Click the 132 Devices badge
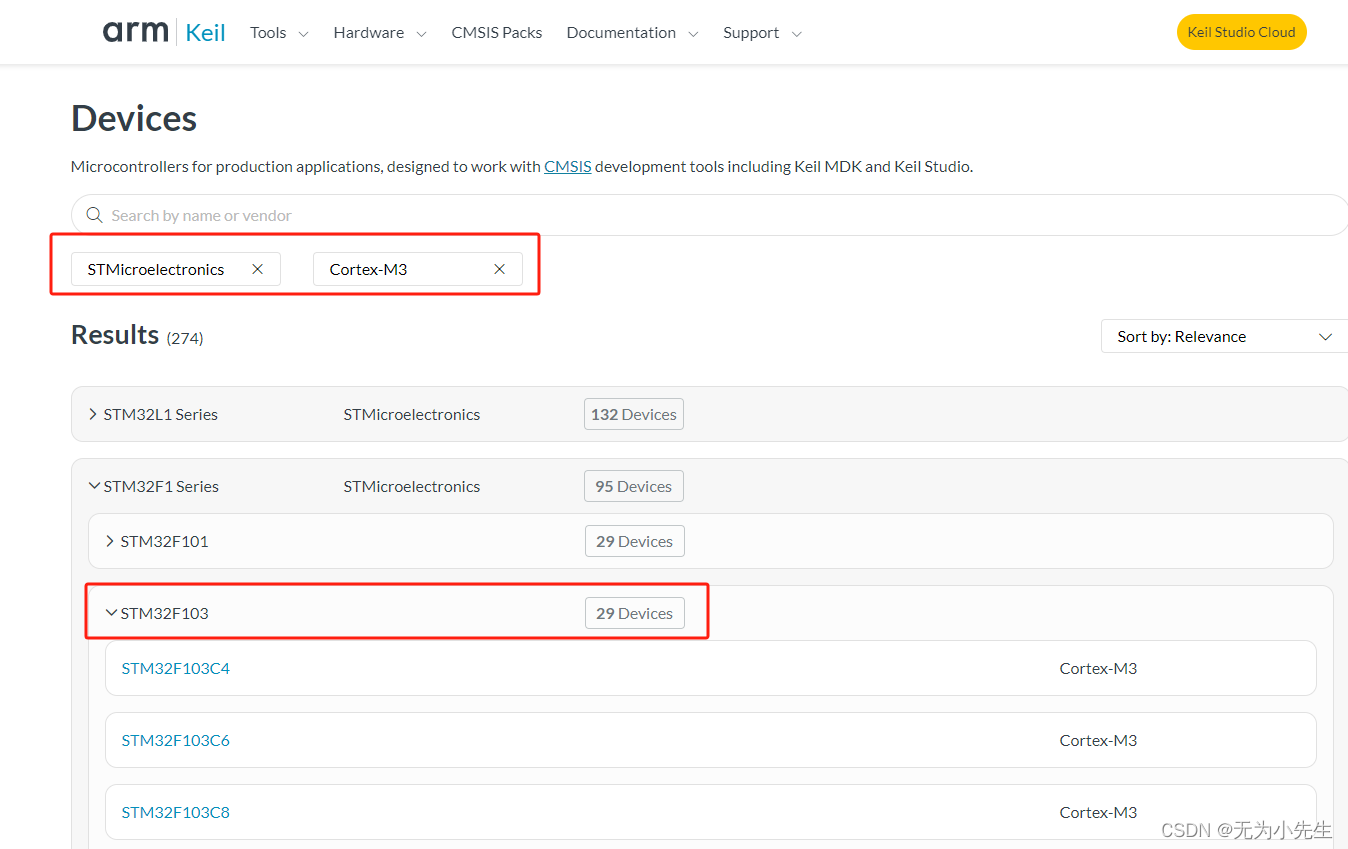 (x=634, y=414)
